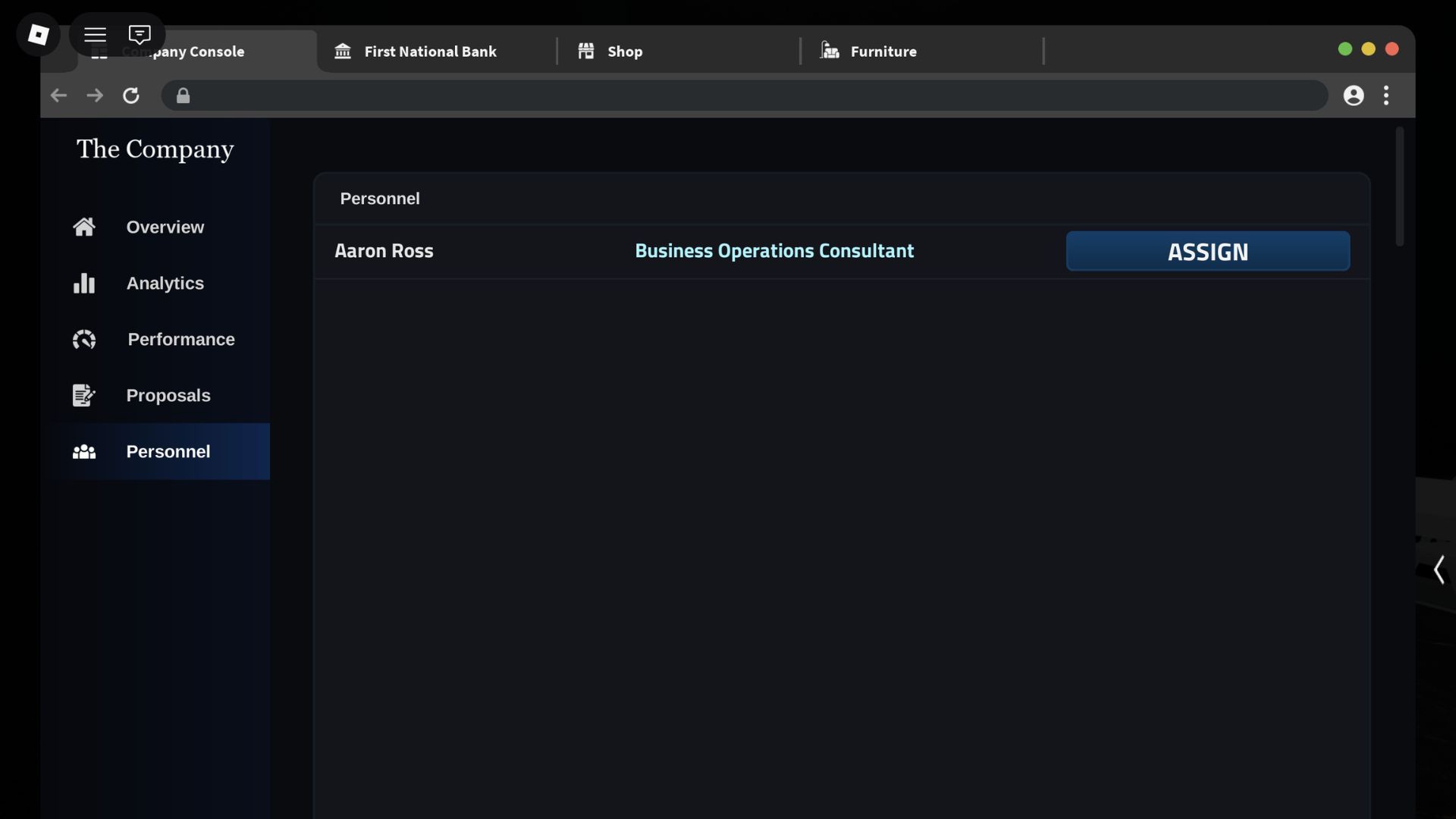
Task: Click the green window control dot
Action: click(1345, 49)
